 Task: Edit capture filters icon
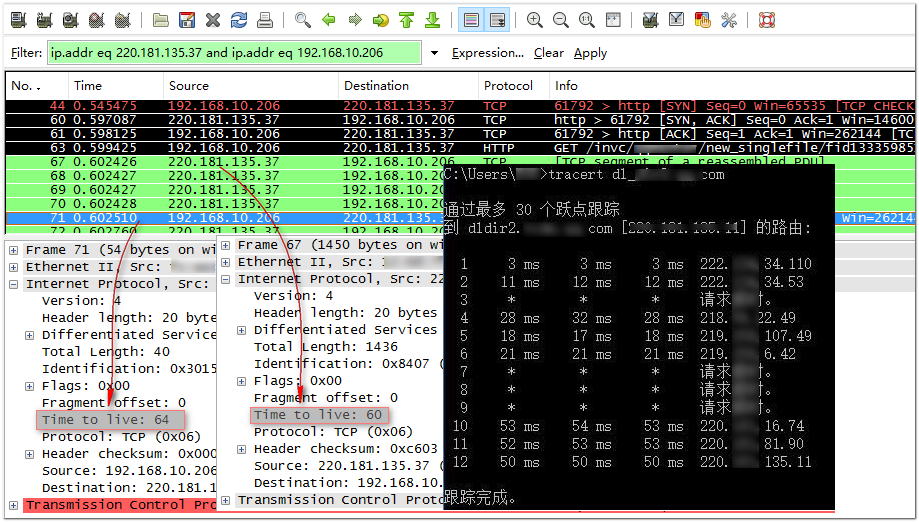[650, 21]
